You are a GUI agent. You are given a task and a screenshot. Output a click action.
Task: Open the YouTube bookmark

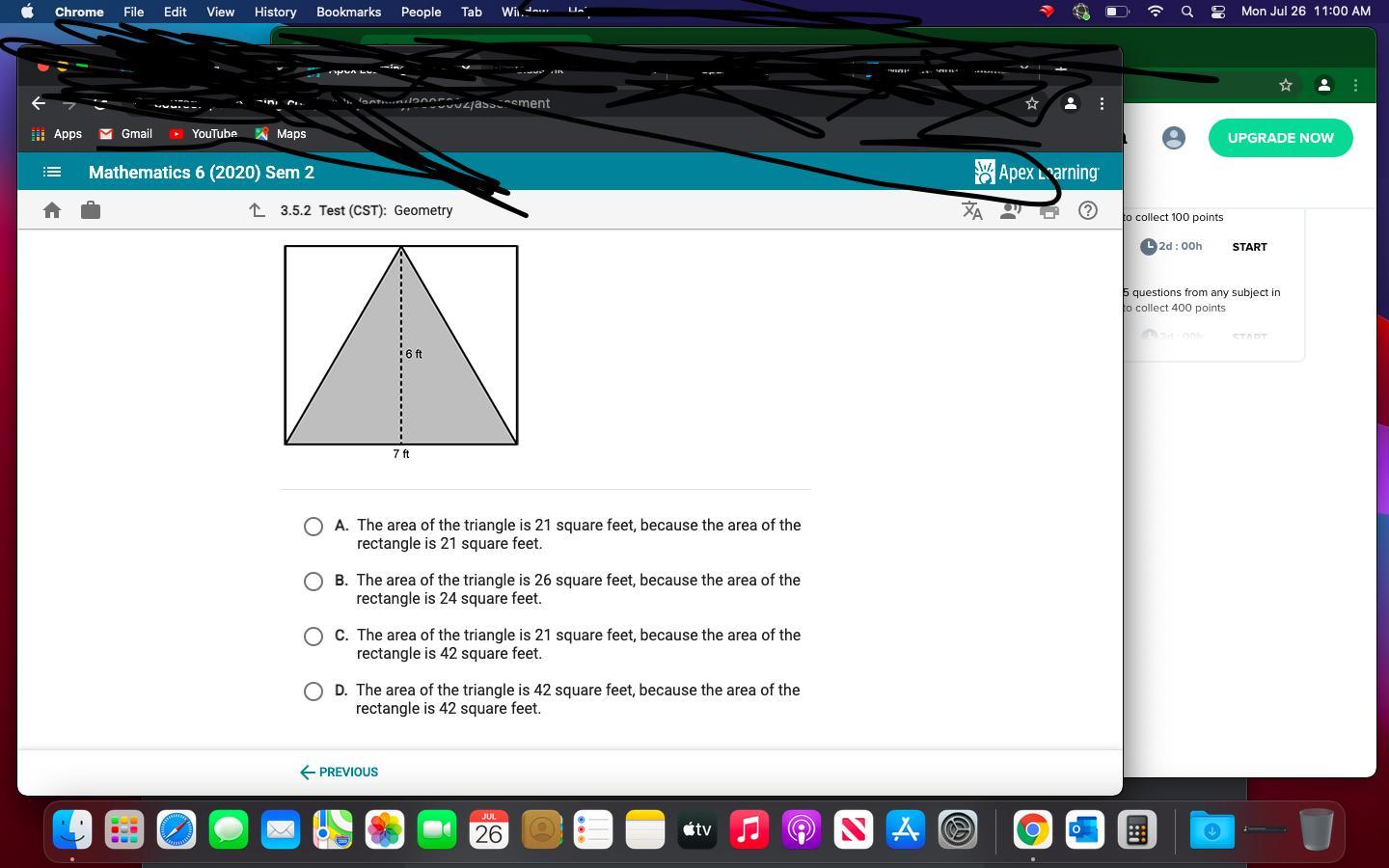click(x=204, y=134)
